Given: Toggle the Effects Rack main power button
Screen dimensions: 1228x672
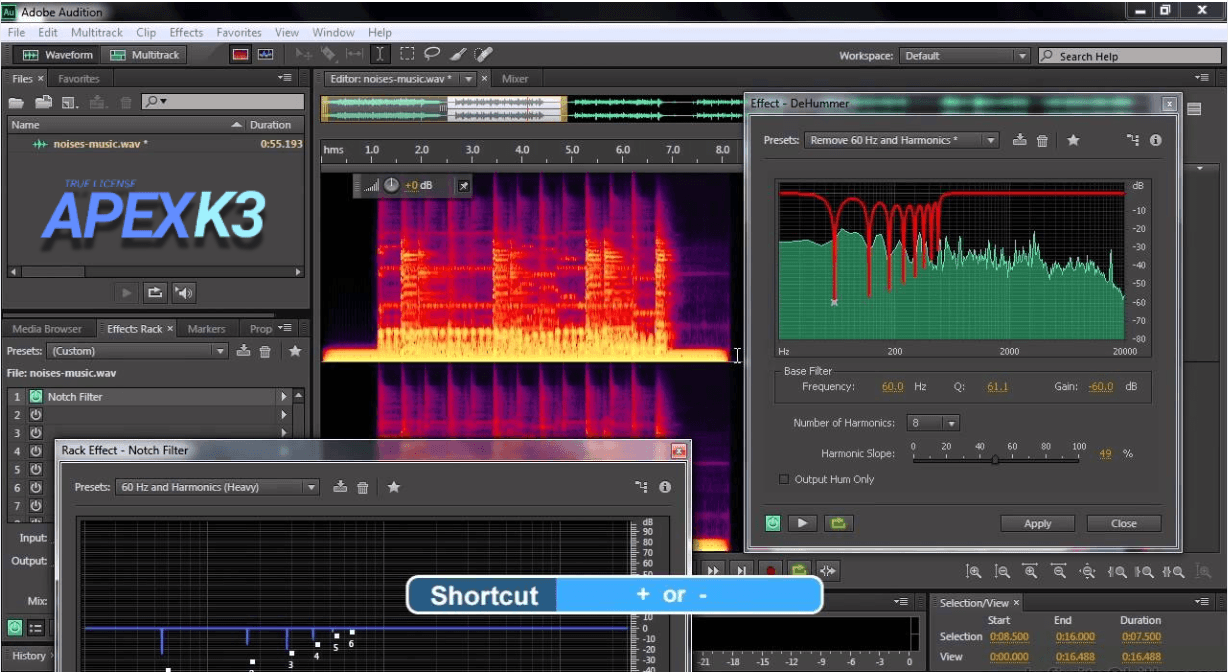Looking at the screenshot, I should pos(14,628).
